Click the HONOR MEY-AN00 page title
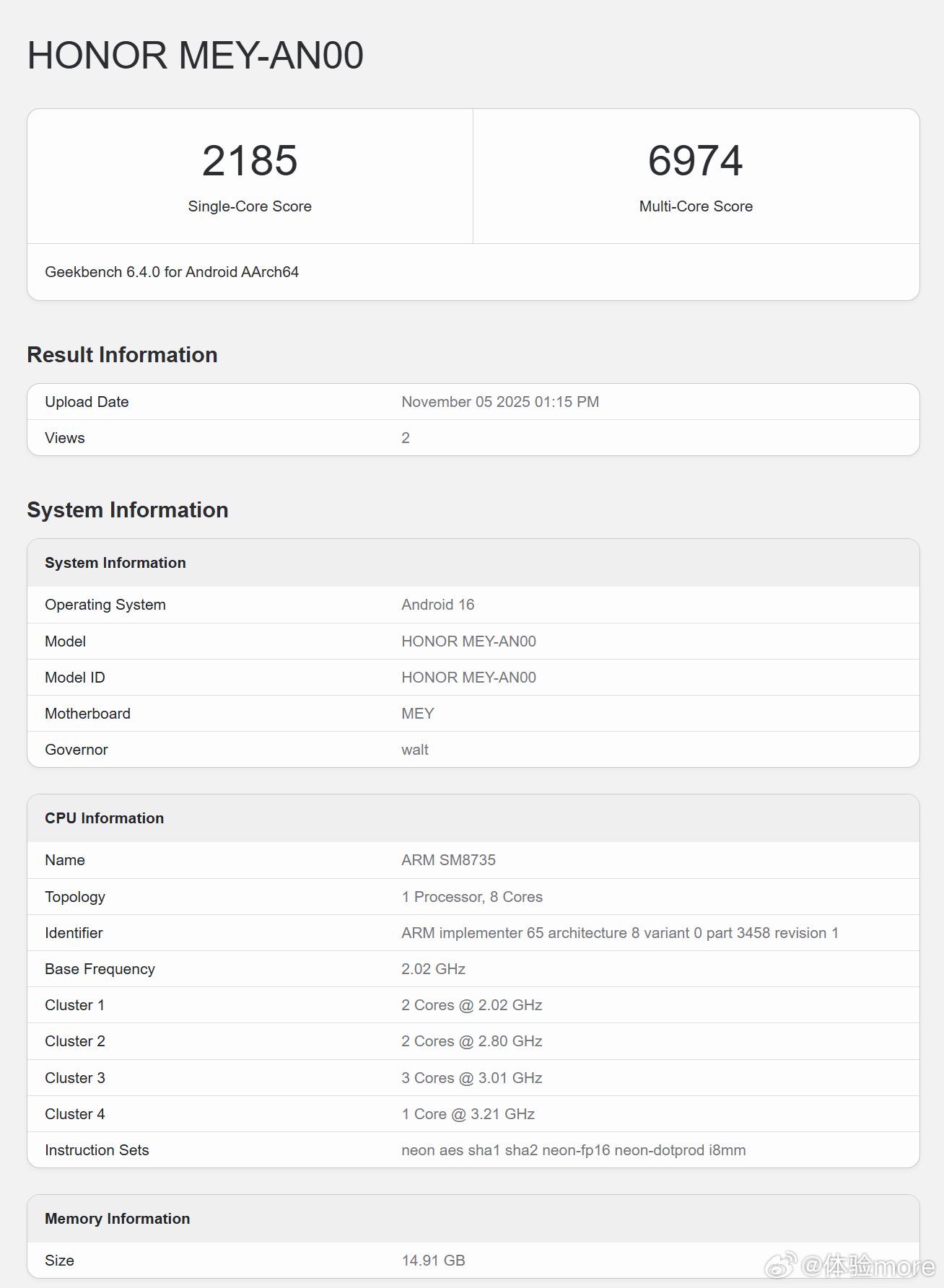Viewport: 944px width, 1288px height. point(195,56)
